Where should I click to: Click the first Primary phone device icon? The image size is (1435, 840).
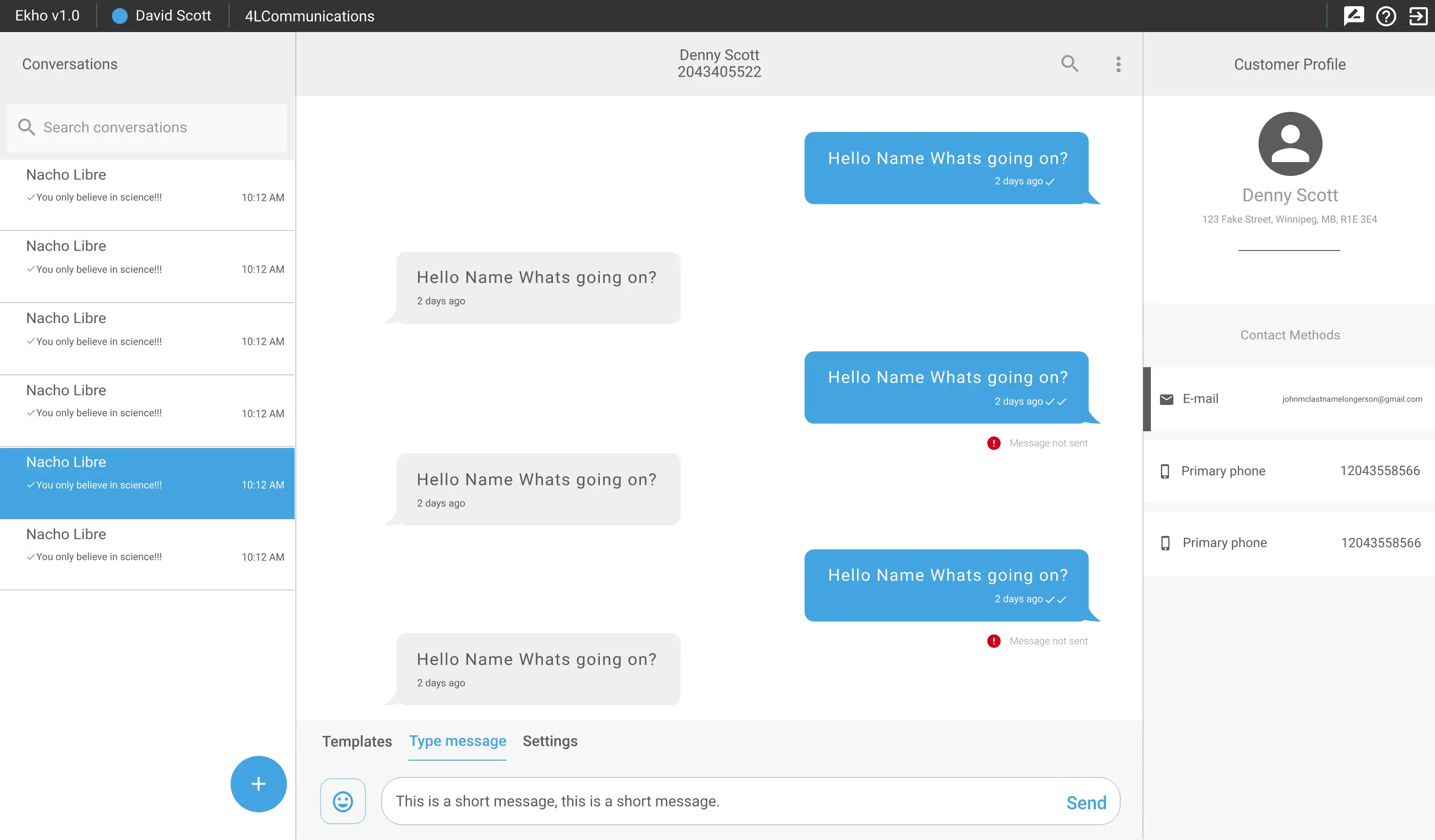tap(1165, 471)
